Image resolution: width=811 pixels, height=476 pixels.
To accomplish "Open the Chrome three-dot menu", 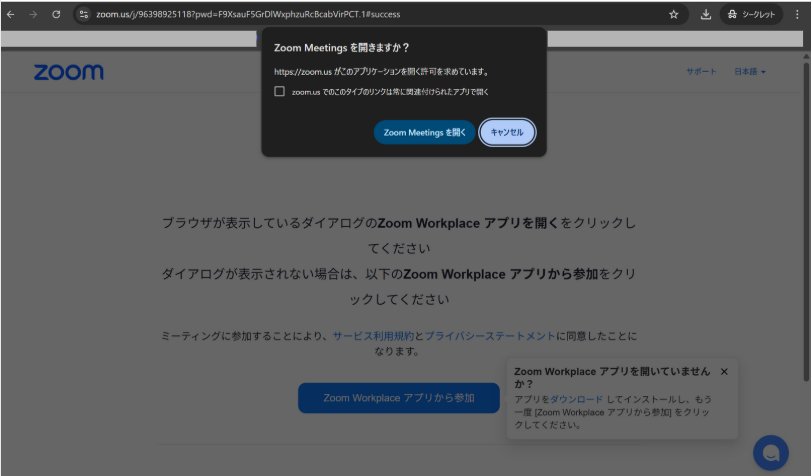I will (797, 14).
